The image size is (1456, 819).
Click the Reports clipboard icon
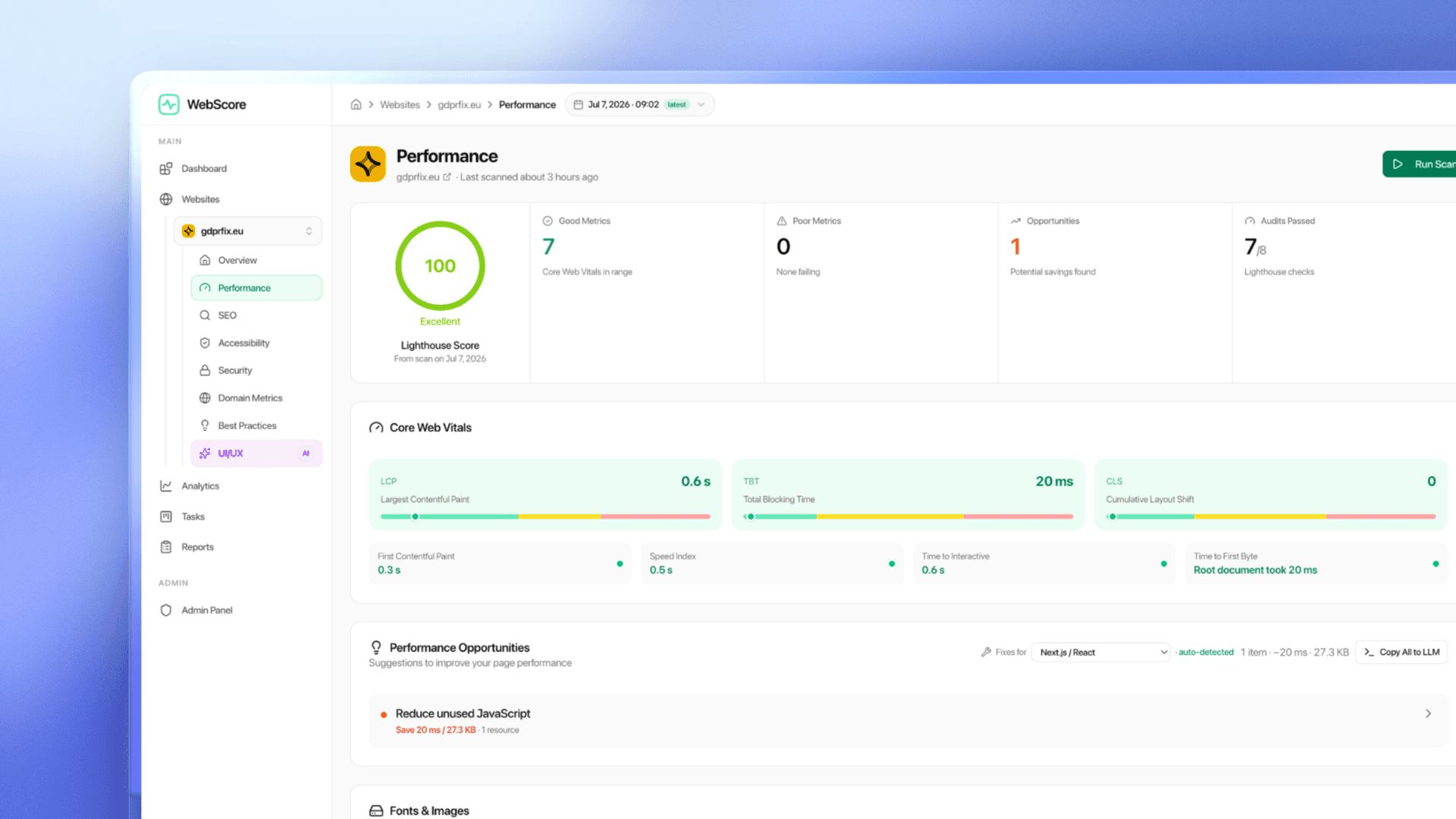166,547
